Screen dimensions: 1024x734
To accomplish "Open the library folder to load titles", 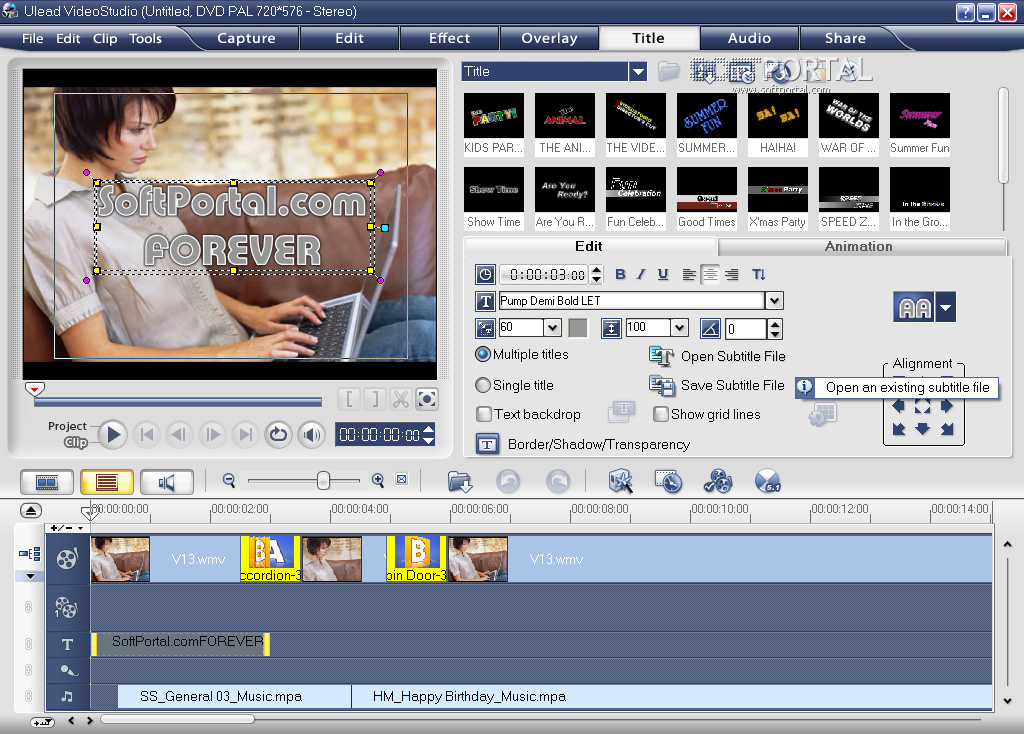I will (669, 71).
